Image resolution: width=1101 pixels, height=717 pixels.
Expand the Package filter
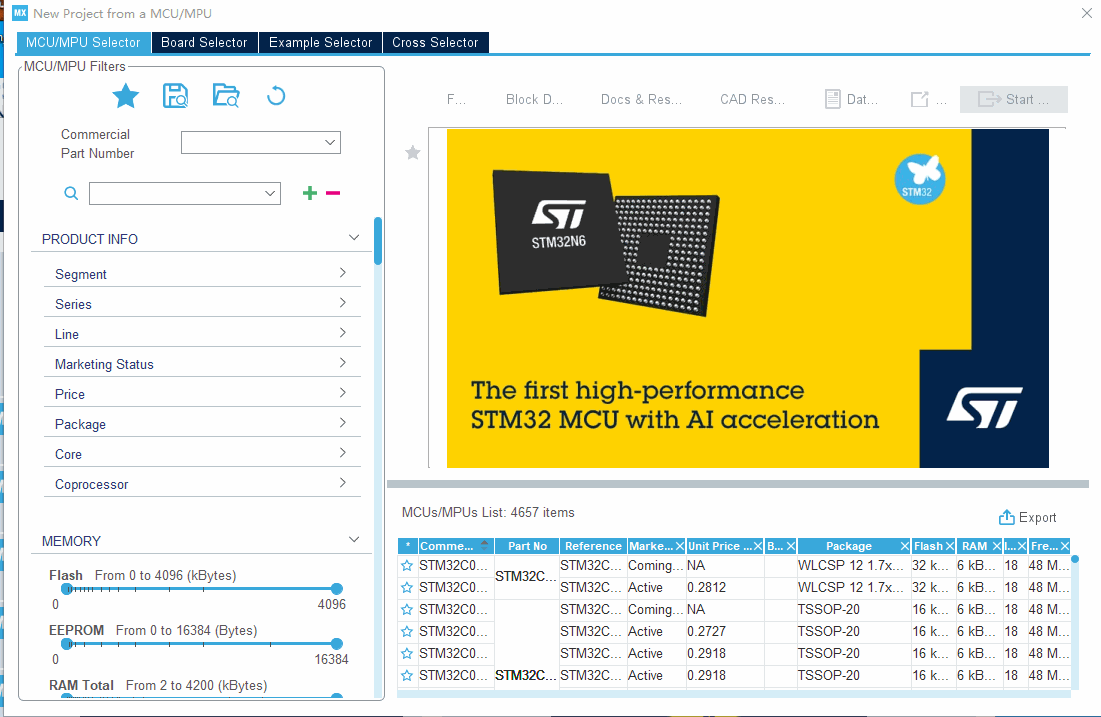pos(343,423)
